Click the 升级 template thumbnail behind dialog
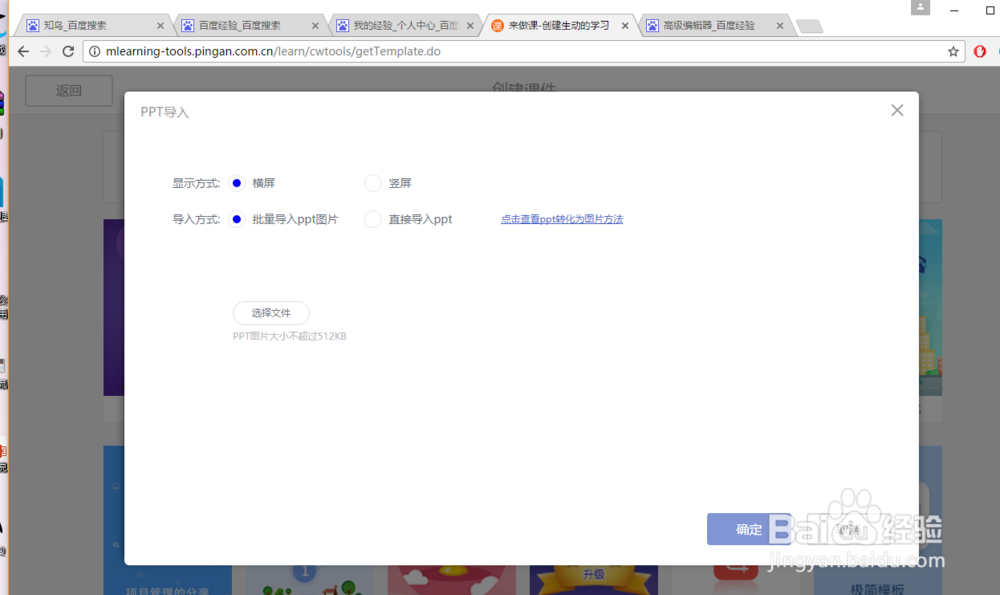This screenshot has height=595, width=1000. point(594,579)
